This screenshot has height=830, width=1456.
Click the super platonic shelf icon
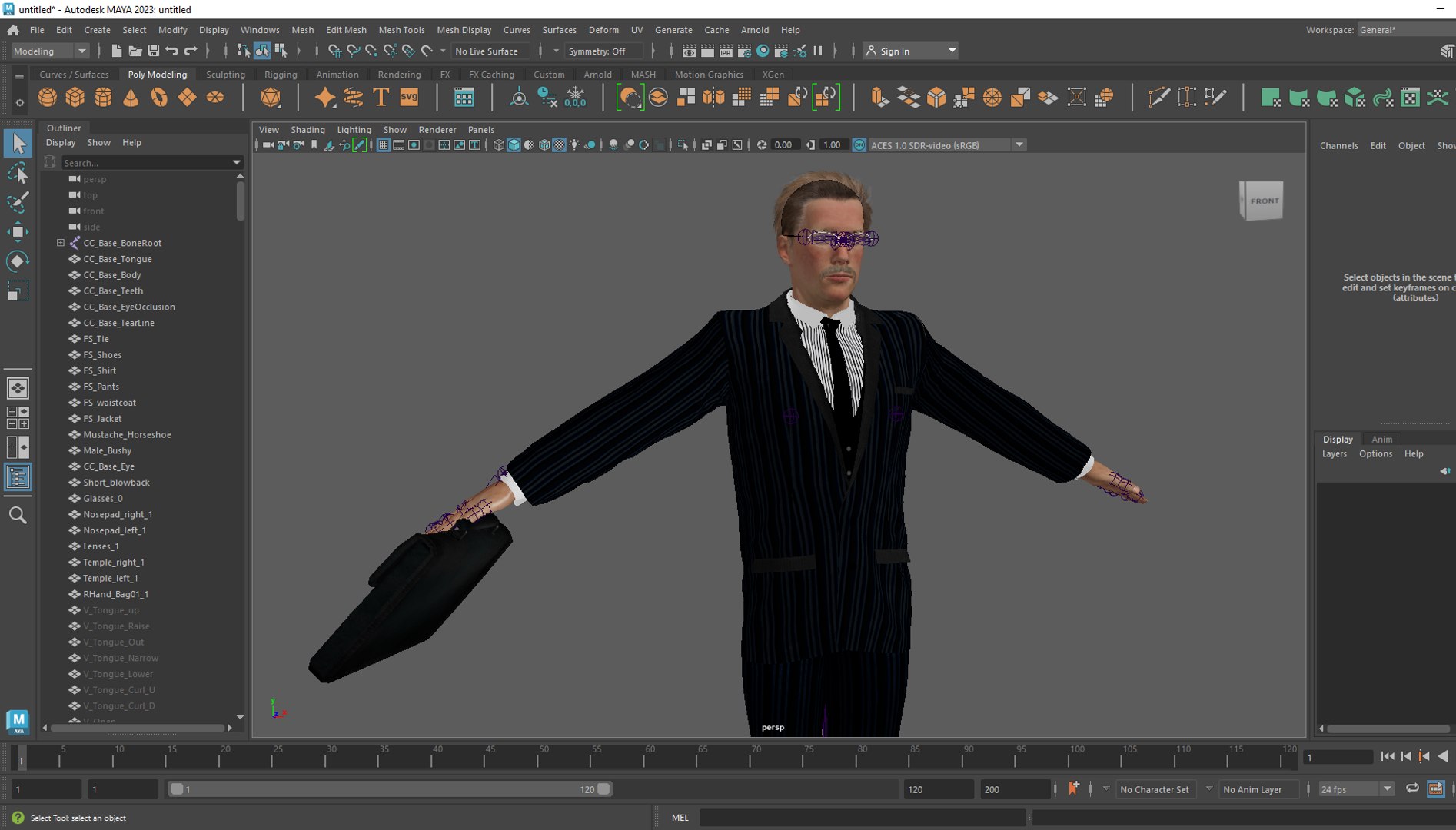[271, 98]
